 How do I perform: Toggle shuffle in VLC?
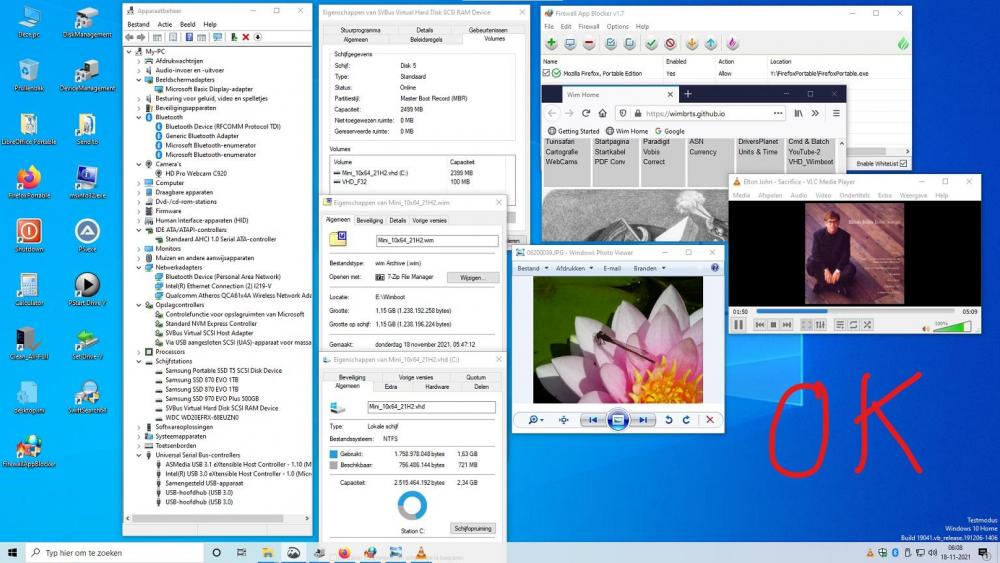tap(867, 325)
